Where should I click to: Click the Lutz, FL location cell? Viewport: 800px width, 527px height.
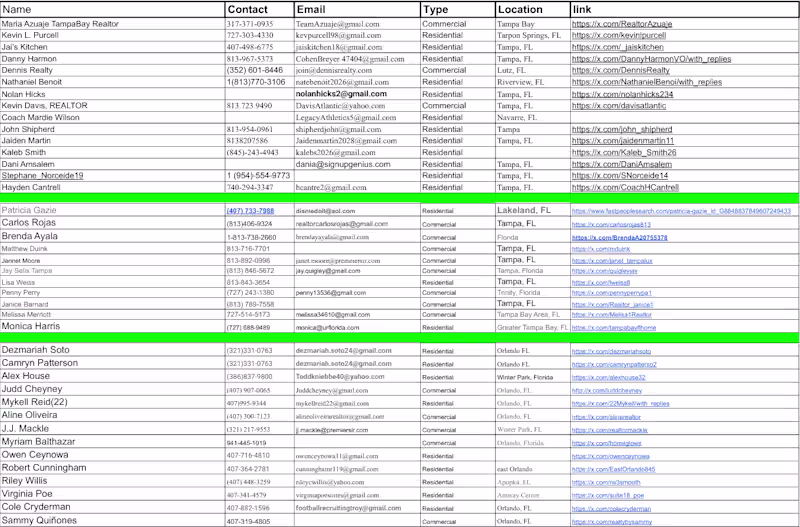[533, 70]
